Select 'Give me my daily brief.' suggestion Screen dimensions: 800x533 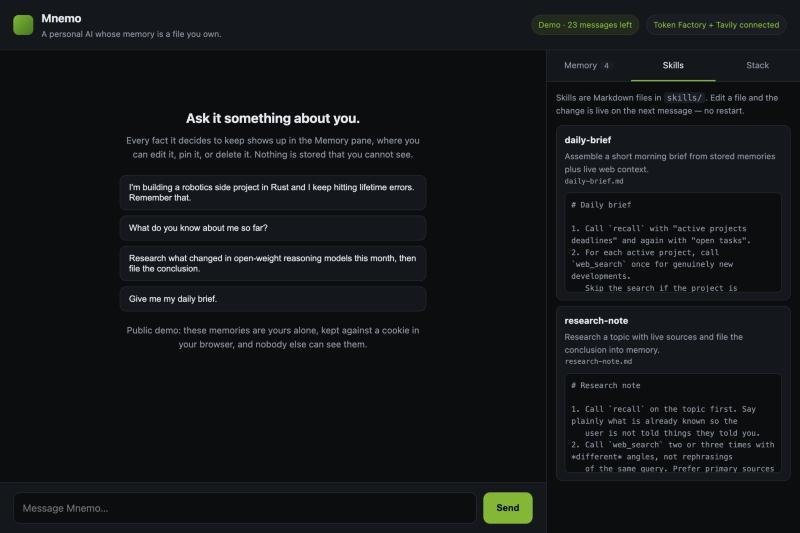click(x=273, y=299)
